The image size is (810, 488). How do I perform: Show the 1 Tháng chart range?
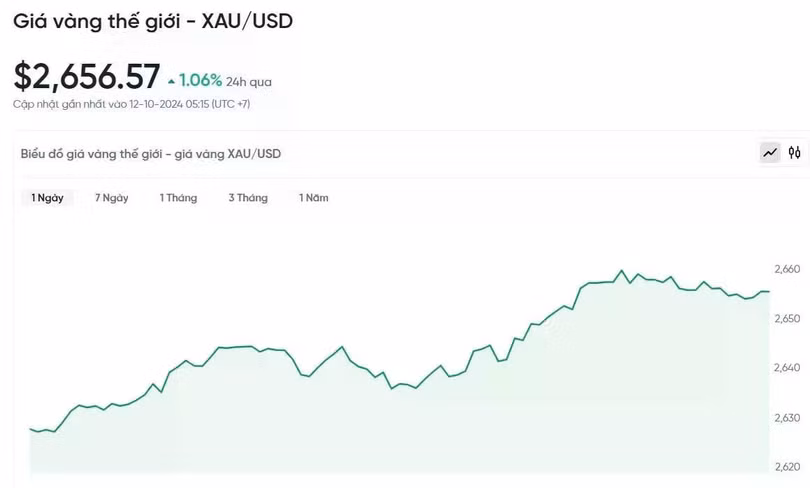coord(178,198)
